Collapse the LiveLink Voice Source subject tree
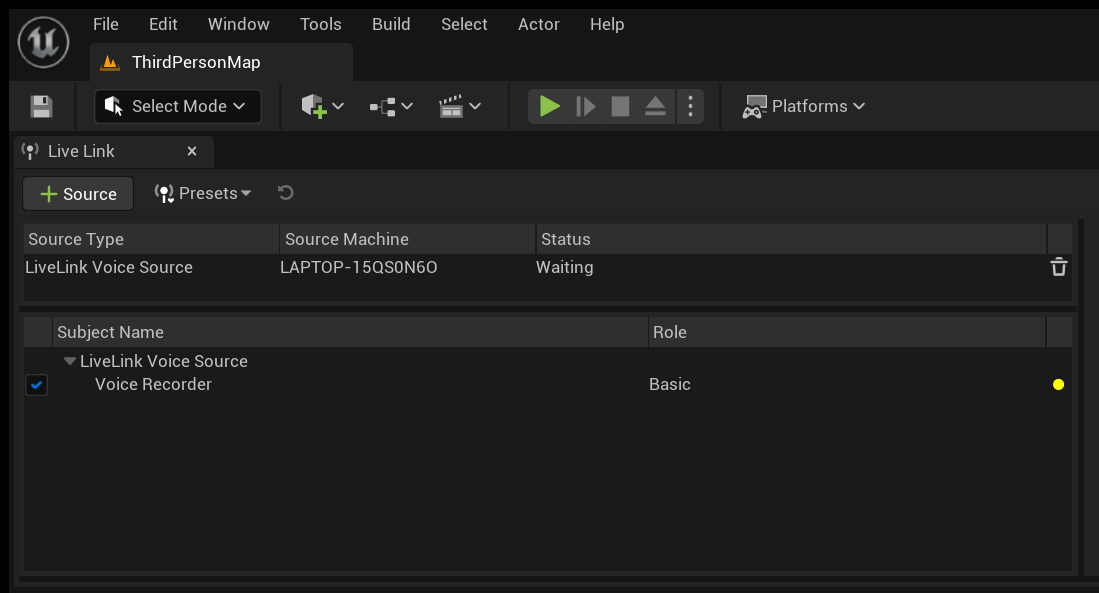The width and height of the screenshot is (1099, 593). pos(69,361)
